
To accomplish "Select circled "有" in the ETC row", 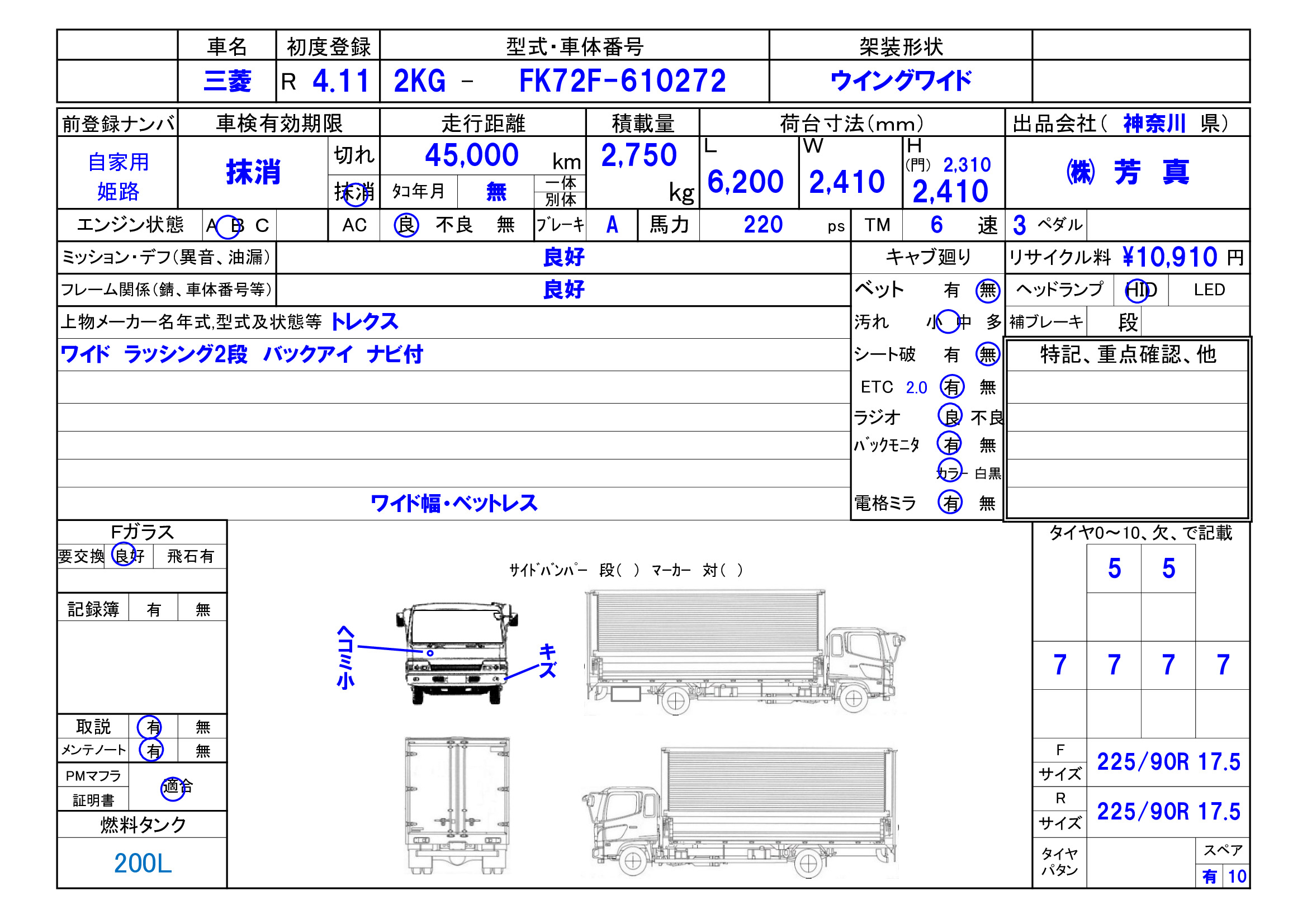I will (x=952, y=387).
